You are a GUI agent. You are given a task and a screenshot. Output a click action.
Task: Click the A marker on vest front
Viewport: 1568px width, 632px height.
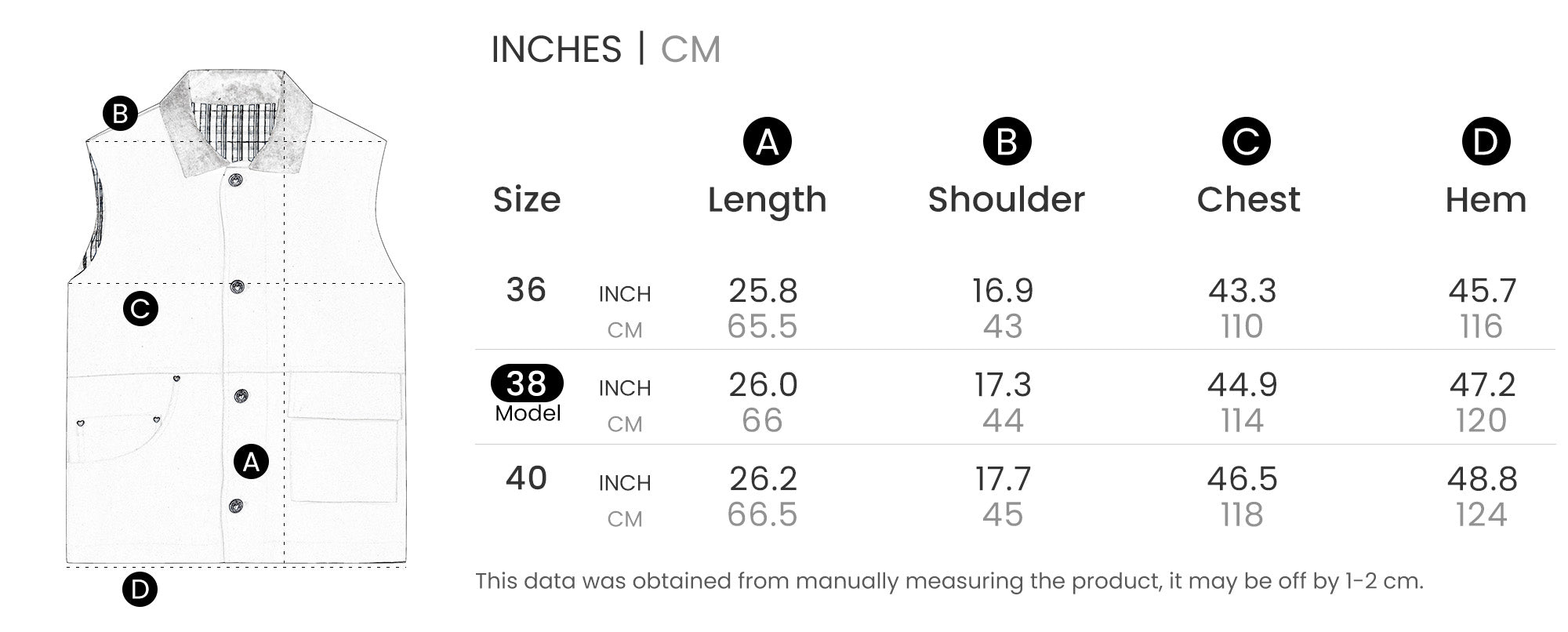pos(251,462)
